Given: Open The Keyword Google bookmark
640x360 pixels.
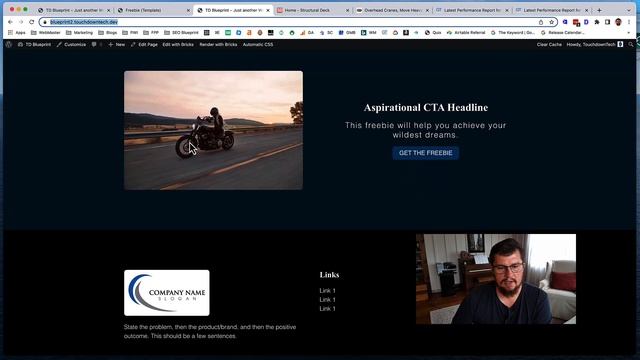Looking at the screenshot, I should [x=513, y=33].
